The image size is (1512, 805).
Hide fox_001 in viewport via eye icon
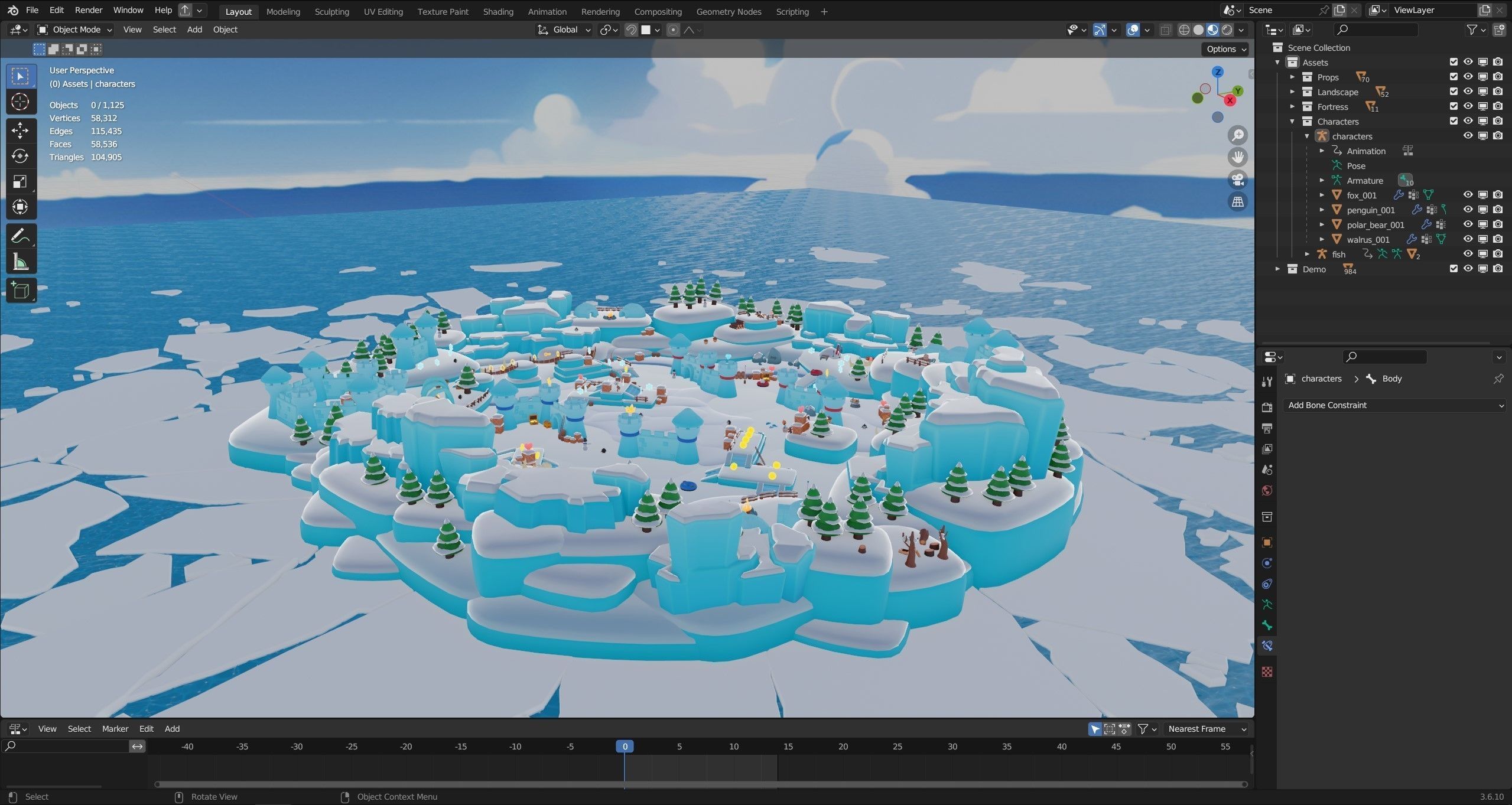[1468, 195]
